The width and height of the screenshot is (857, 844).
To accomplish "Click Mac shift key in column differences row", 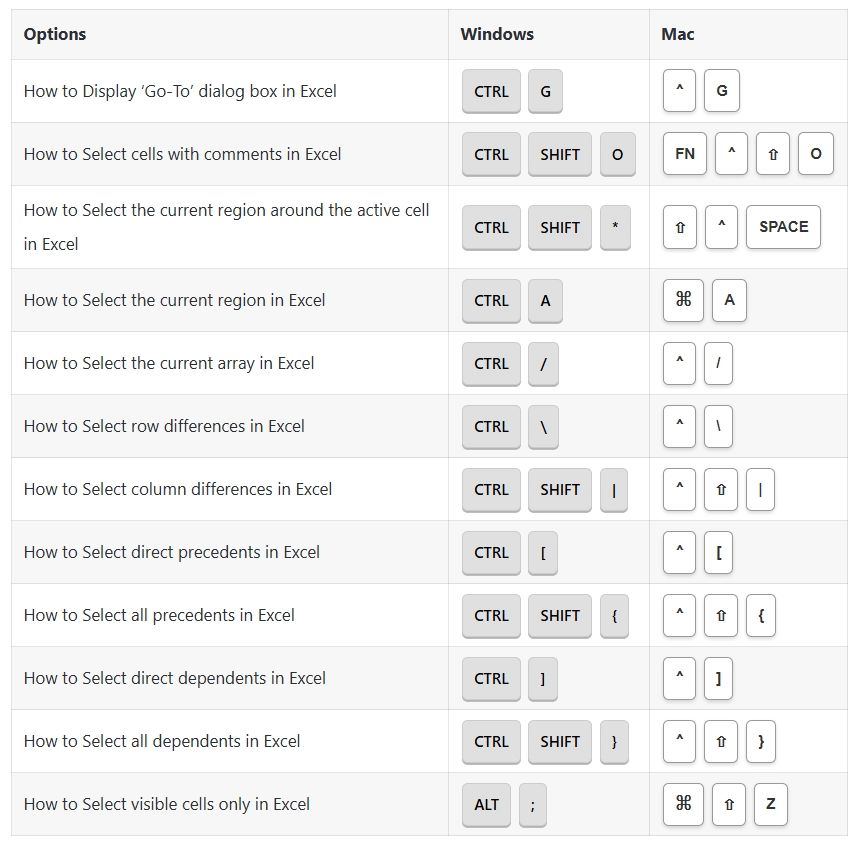I will (720, 490).
